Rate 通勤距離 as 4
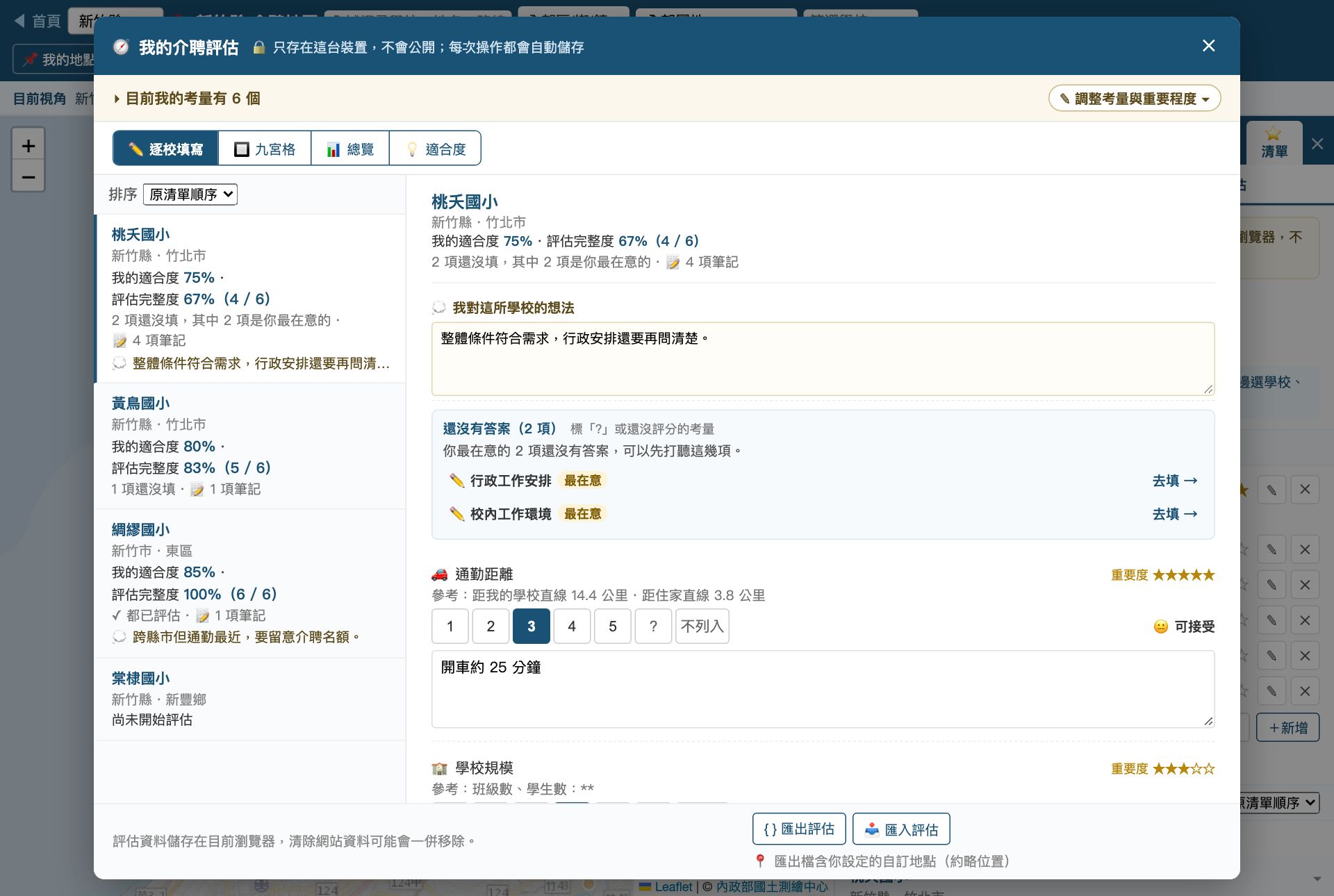Screen dimensions: 1334x896 (x=572, y=626)
